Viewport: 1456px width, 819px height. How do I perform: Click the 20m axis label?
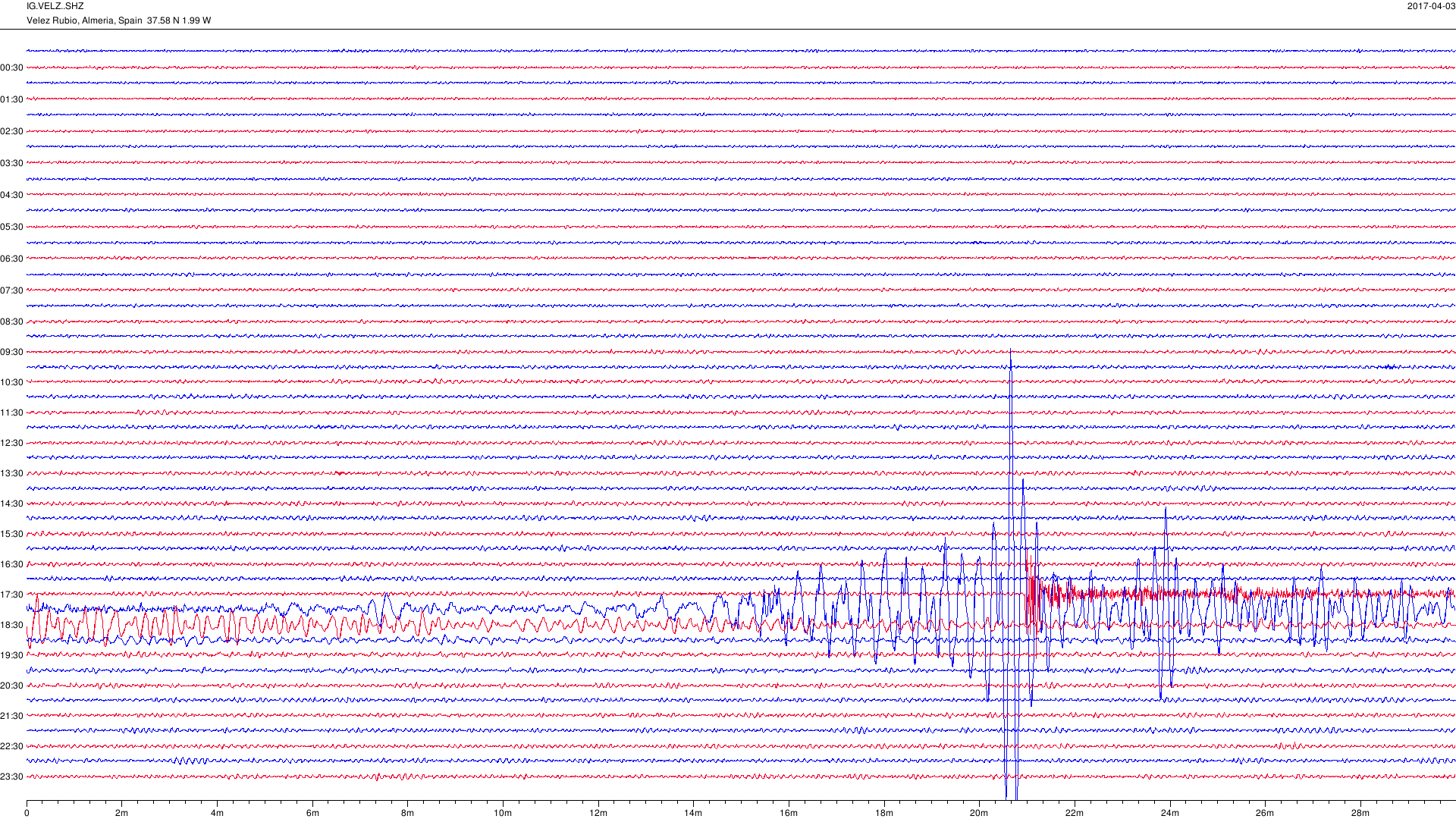(979, 813)
